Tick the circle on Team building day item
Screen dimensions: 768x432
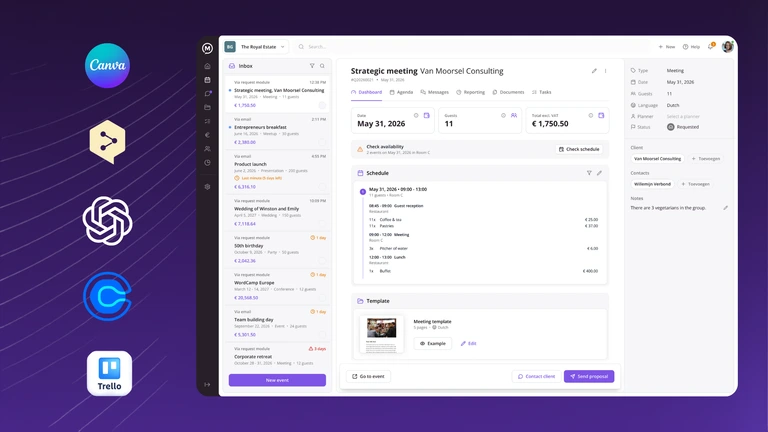322,335
